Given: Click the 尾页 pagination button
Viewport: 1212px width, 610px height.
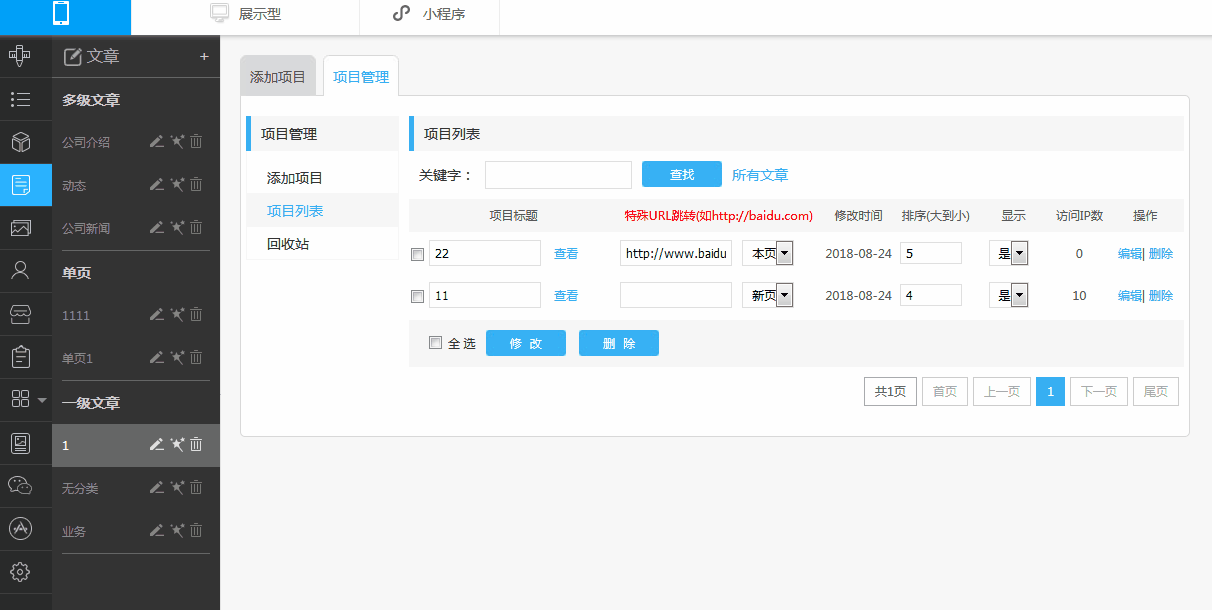Looking at the screenshot, I should (1156, 392).
